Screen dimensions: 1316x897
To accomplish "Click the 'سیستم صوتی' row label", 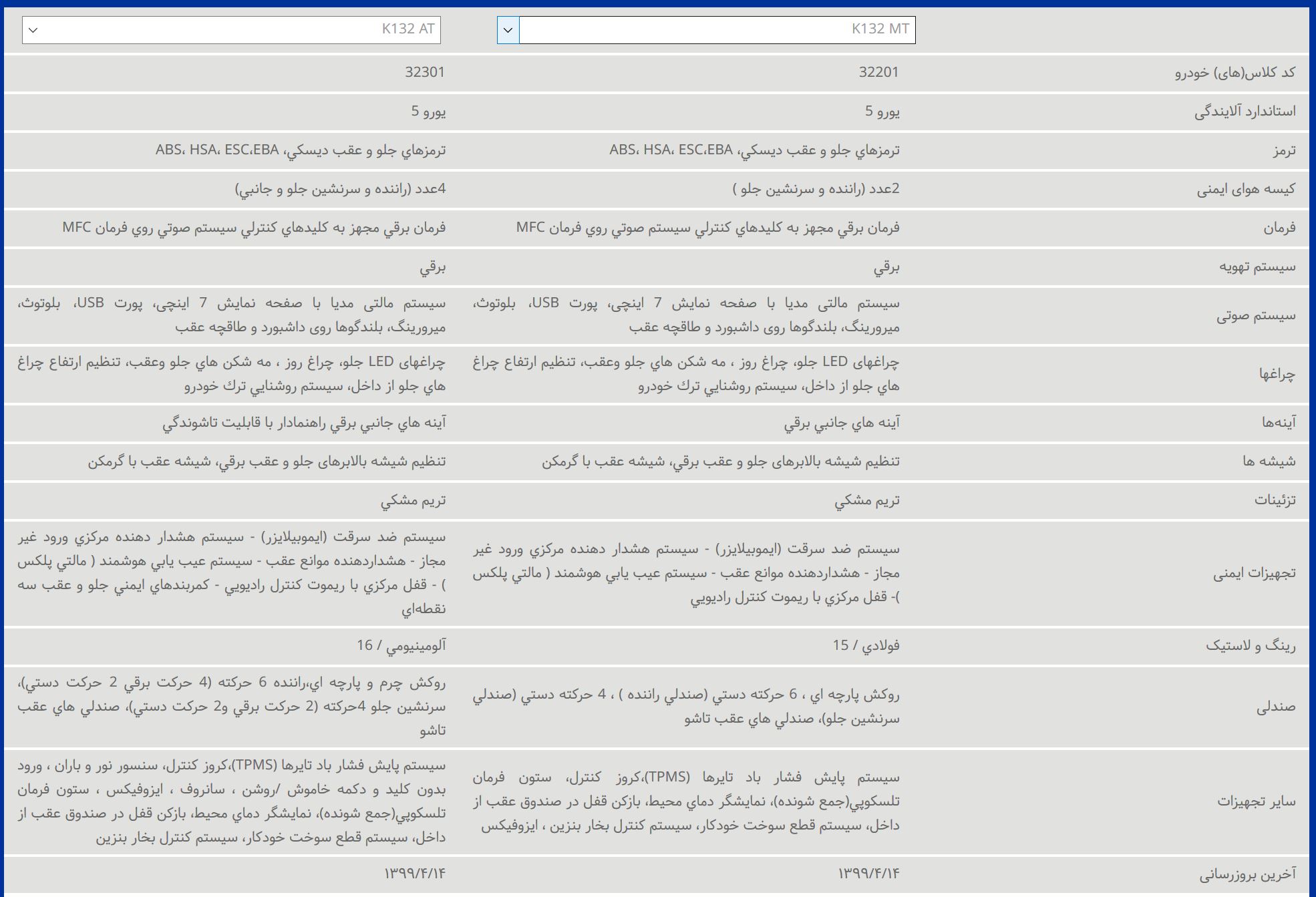I will pyautogui.click(x=1255, y=315).
